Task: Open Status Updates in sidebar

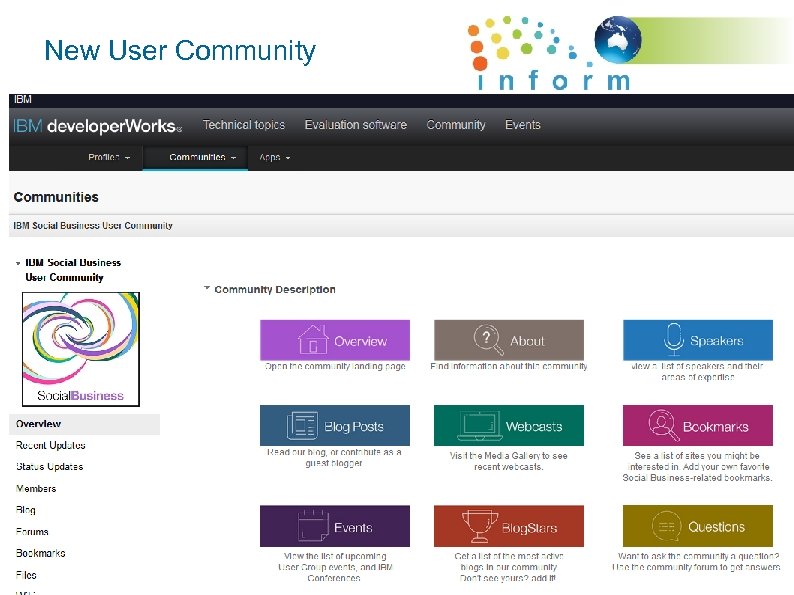Action: pos(50,466)
